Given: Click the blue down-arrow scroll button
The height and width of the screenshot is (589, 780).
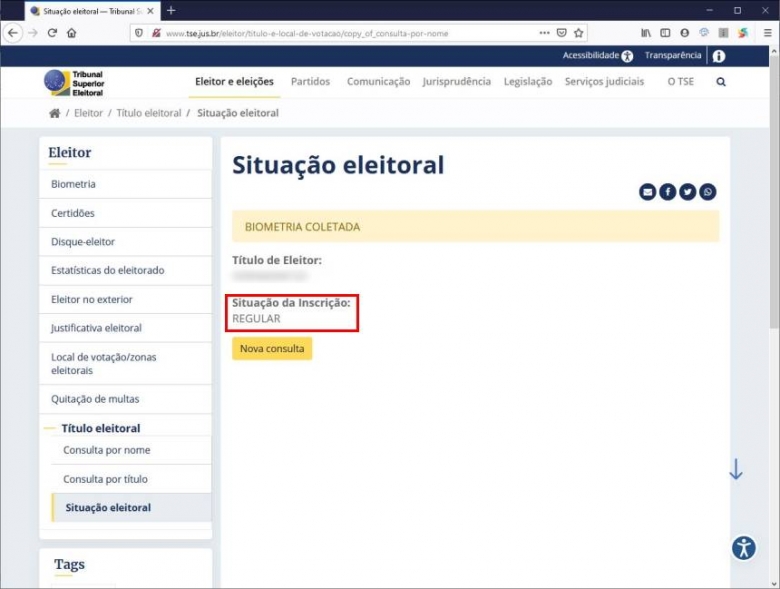Looking at the screenshot, I should point(736,469).
